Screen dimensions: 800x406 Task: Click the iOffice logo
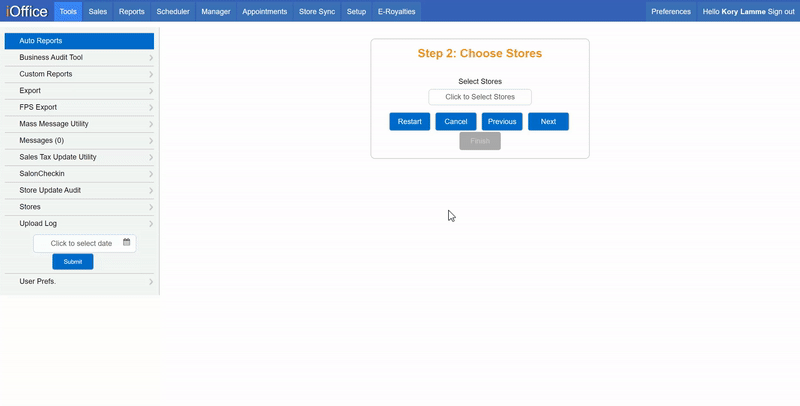point(27,11)
